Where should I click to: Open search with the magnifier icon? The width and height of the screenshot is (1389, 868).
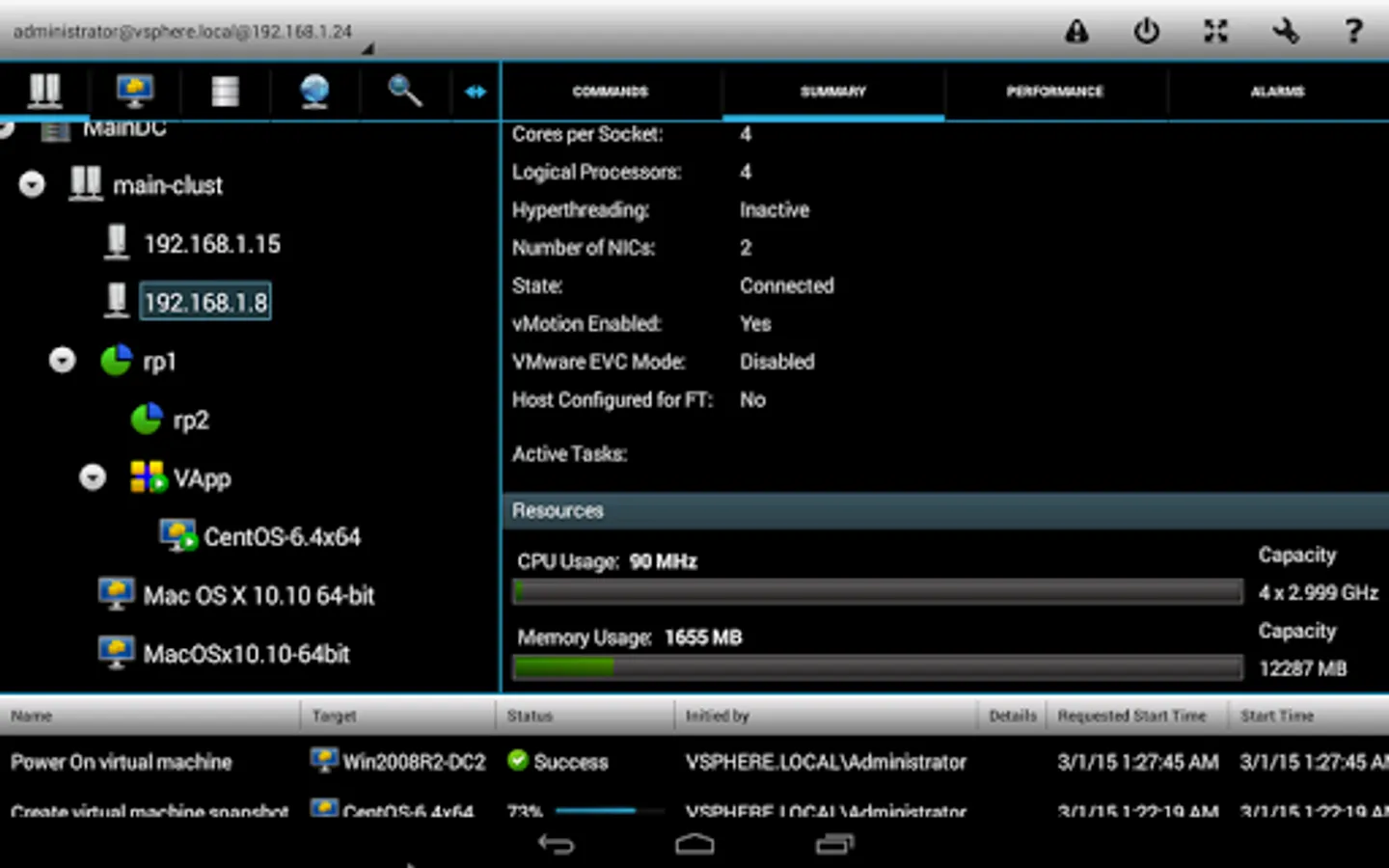[404, 91]
